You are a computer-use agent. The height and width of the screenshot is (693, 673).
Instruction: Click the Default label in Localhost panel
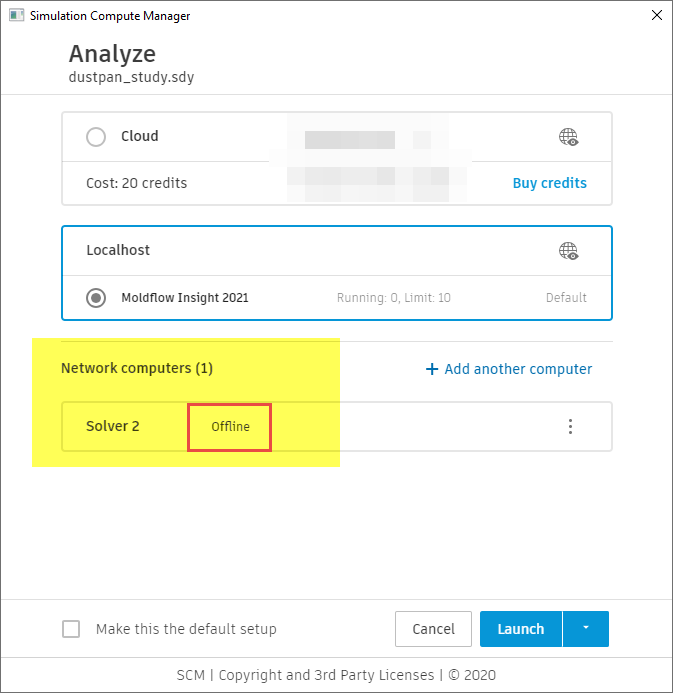tap(566, 298)
